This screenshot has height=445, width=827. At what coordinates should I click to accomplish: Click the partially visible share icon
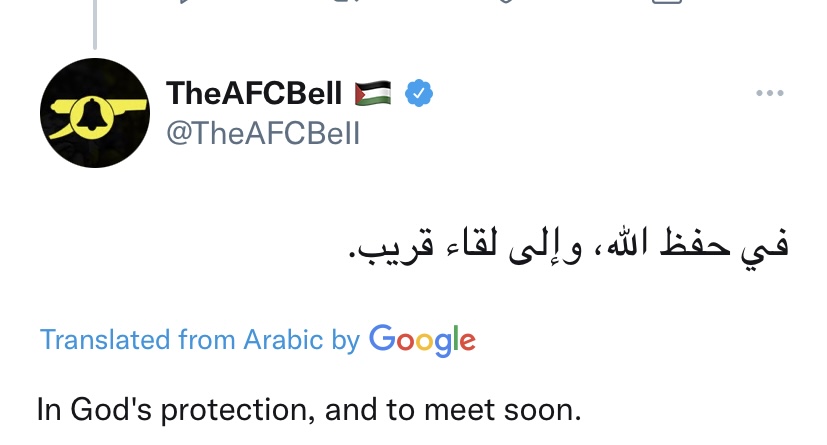tap(668, 2)
